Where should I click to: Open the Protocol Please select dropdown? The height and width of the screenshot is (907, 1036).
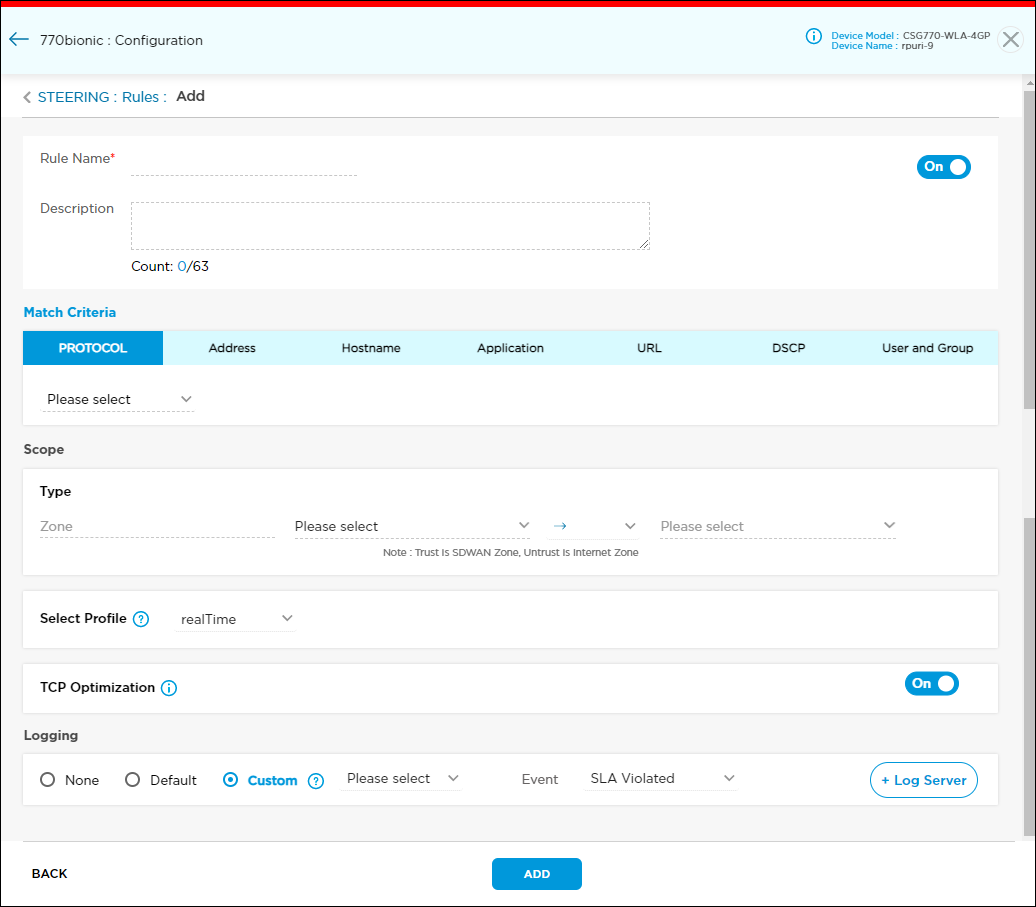(x=118, y=399)
